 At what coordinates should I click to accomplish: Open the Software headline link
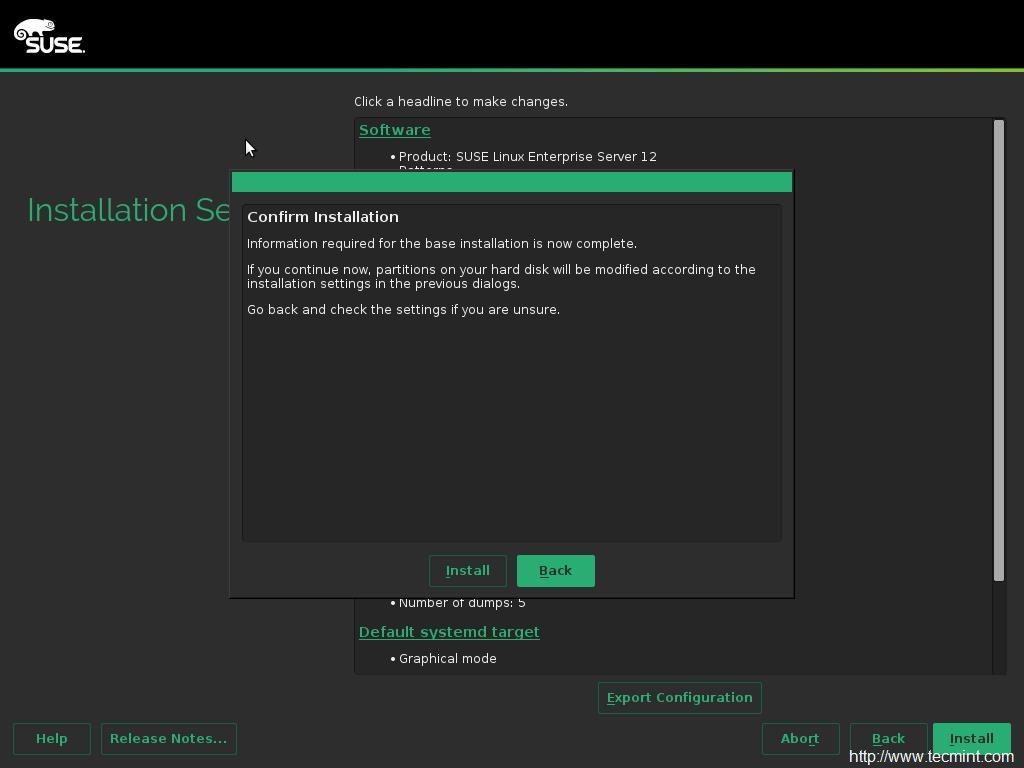(x=394, y=130)
